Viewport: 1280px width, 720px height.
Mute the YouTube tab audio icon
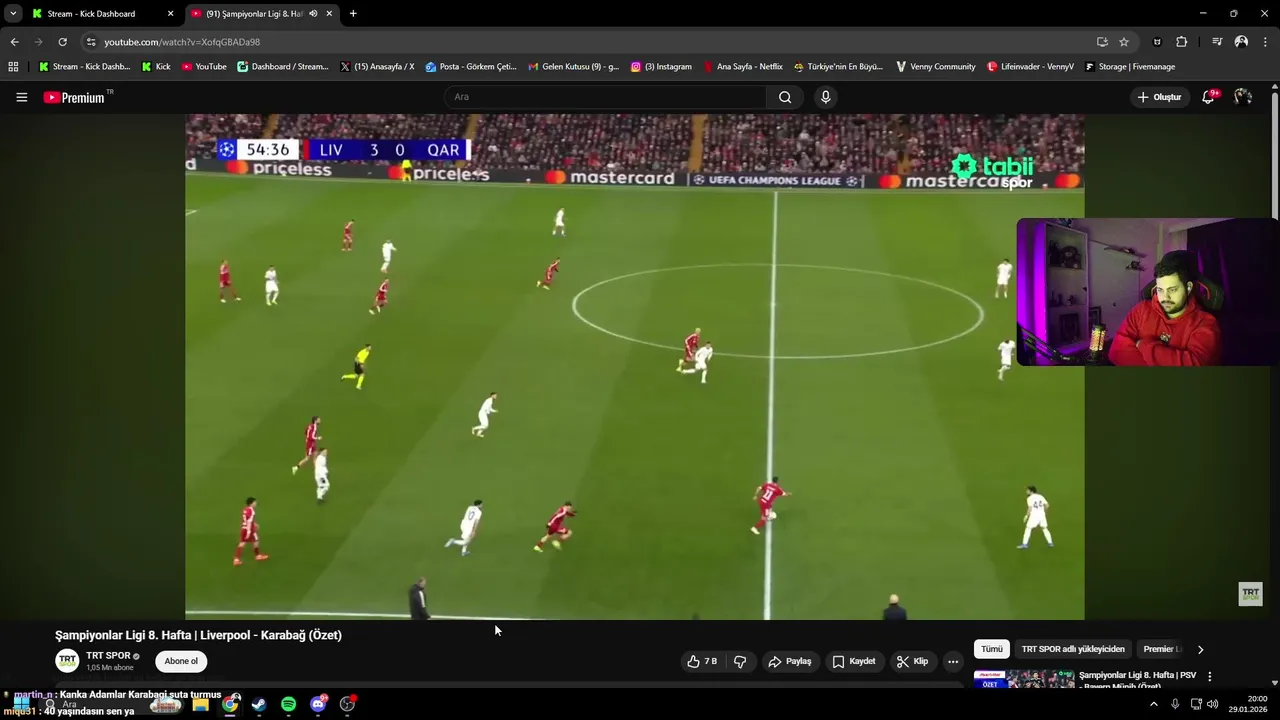(x=313, y=14)
